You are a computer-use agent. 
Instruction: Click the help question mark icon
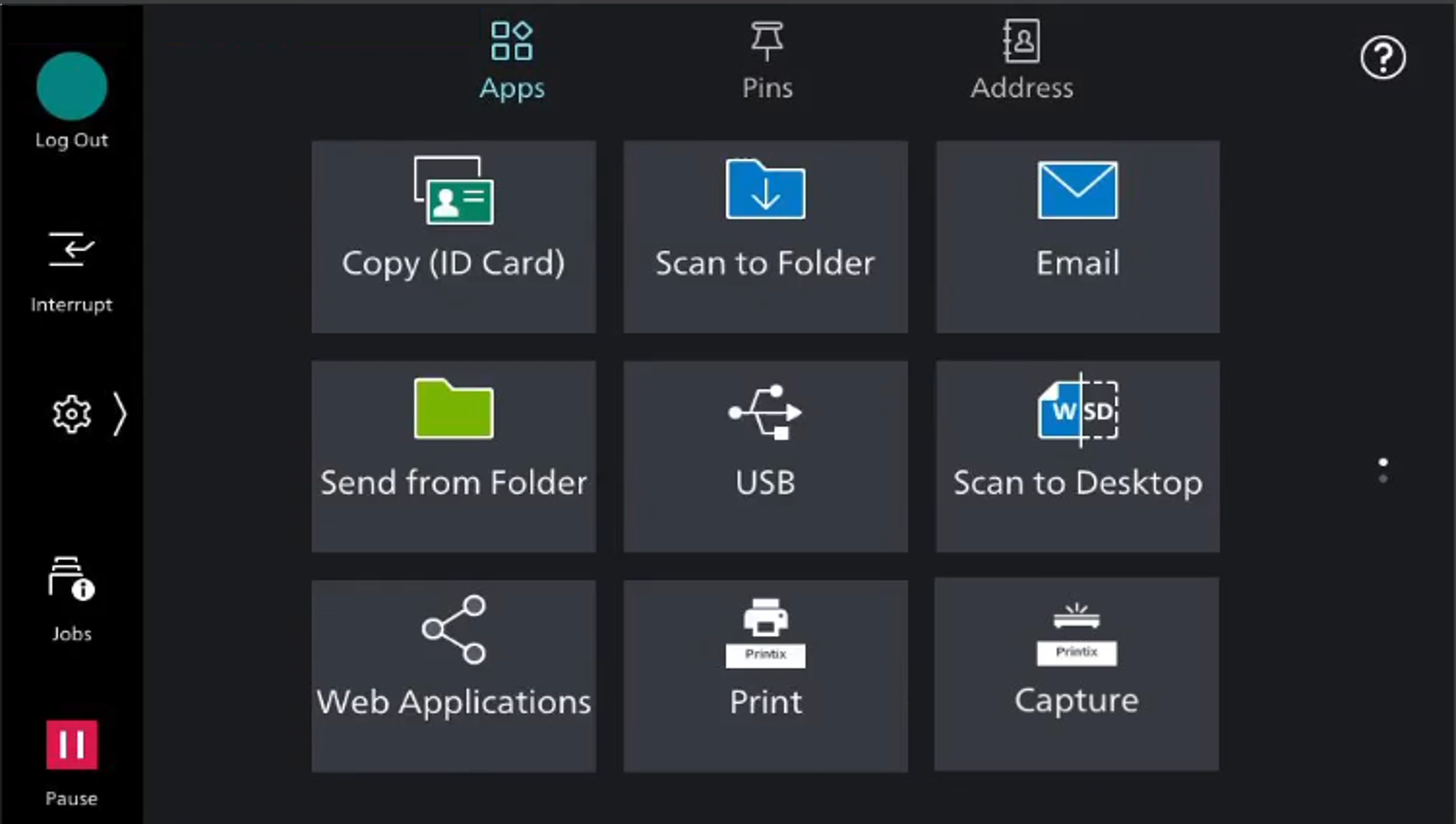(1382, 58)
